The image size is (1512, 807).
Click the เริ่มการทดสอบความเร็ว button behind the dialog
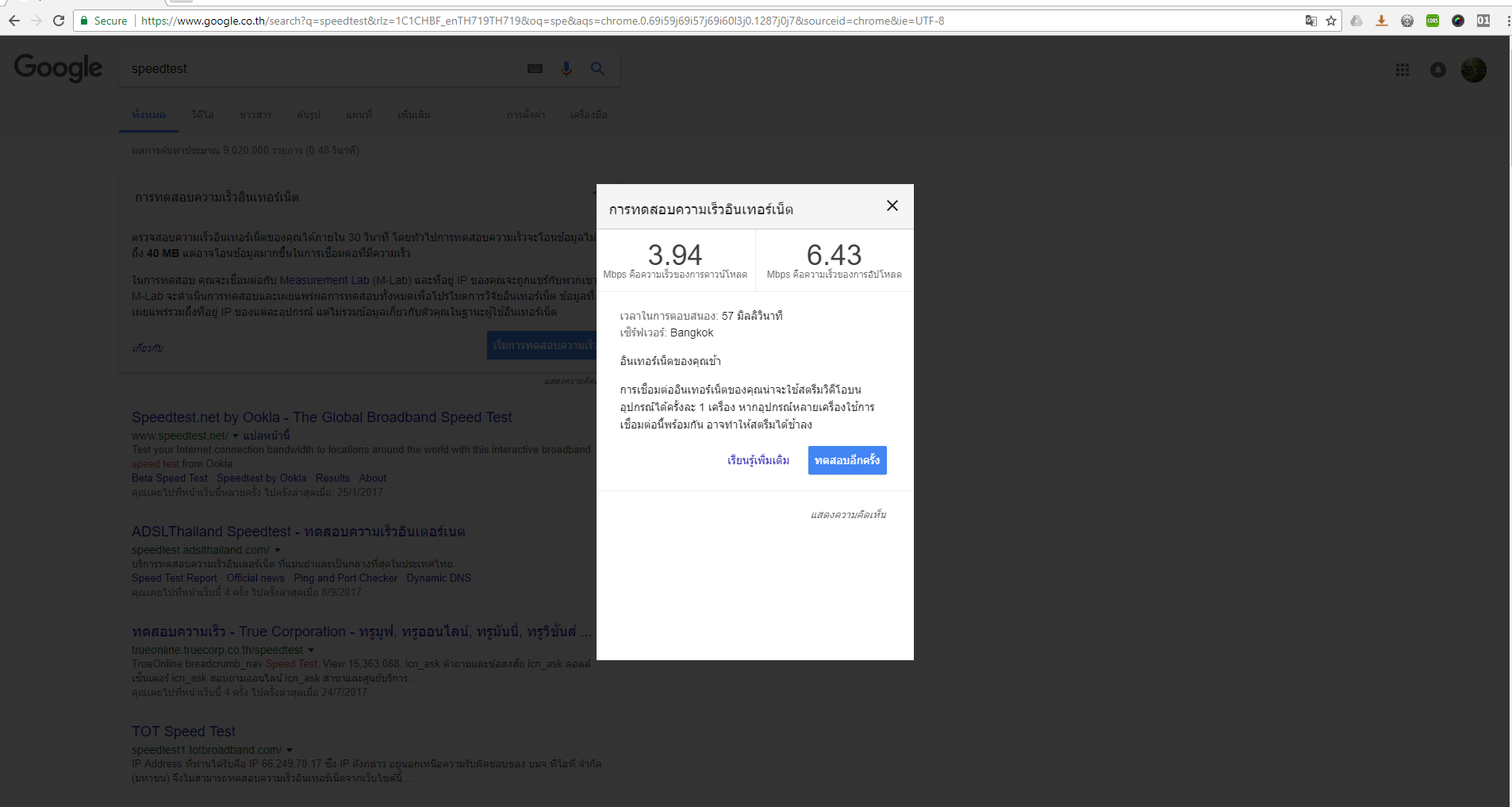pos(542,345)
